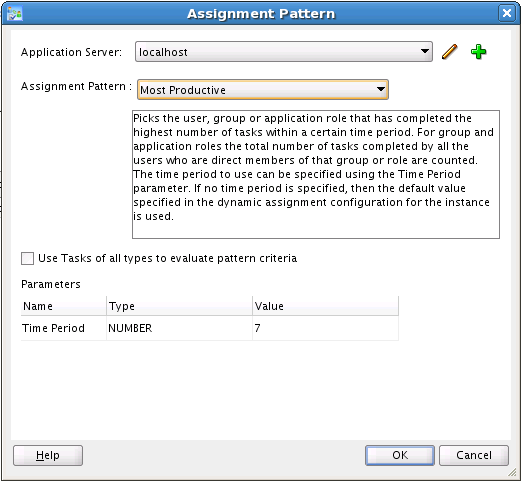Click the green plus add server icon
The width and height of the screenshot is (521, 481).
478,52
